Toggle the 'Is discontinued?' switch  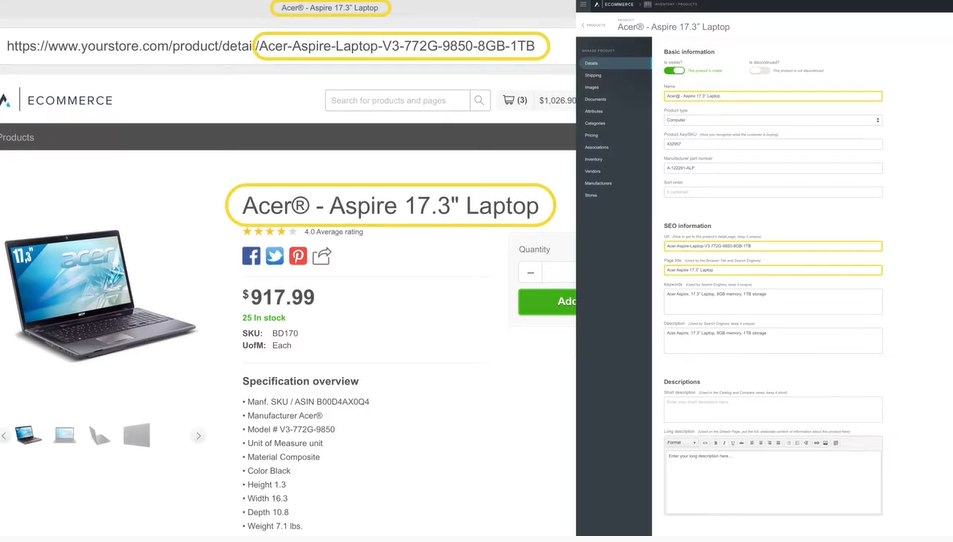[759, 70]
